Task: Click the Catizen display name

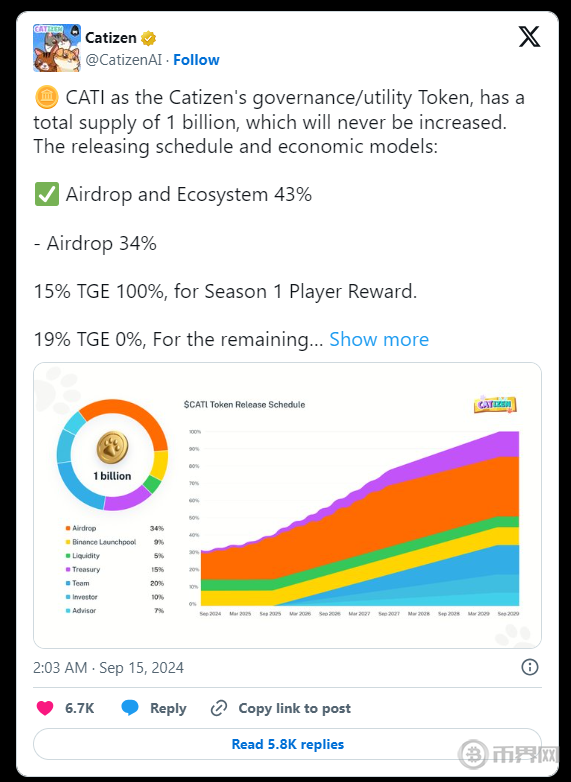Action: (111, 38)
